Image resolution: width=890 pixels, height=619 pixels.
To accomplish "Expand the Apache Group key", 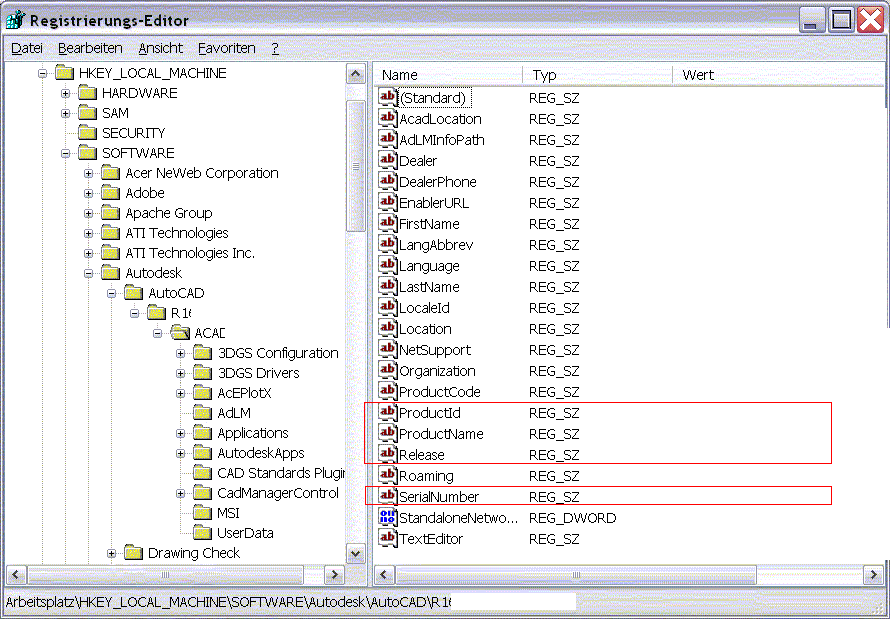I will tap(89, 213).
